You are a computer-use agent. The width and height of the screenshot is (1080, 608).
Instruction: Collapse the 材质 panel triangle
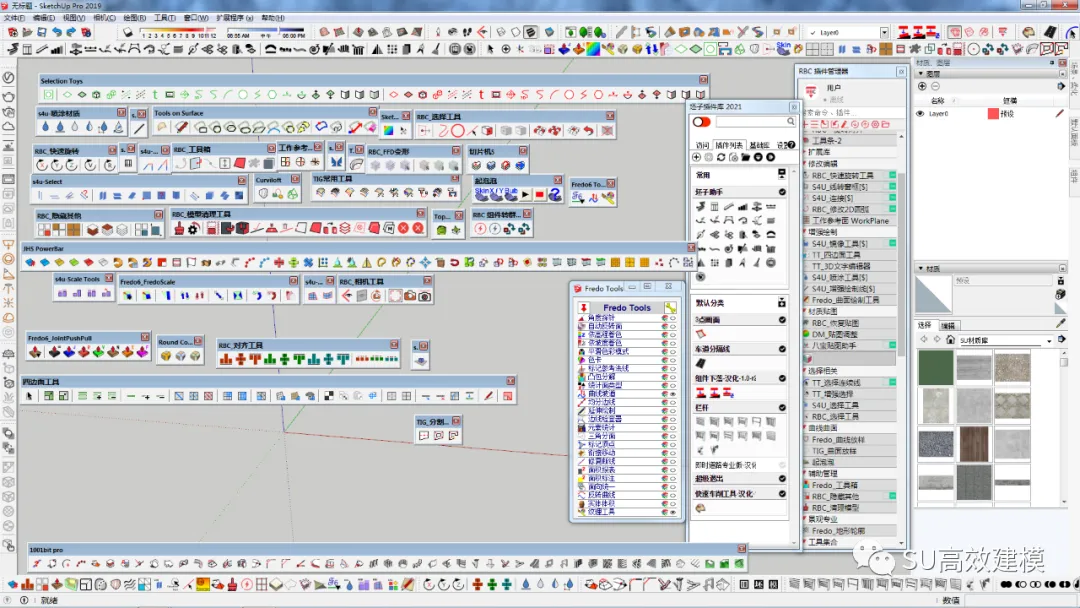click(x=921, y=269)
